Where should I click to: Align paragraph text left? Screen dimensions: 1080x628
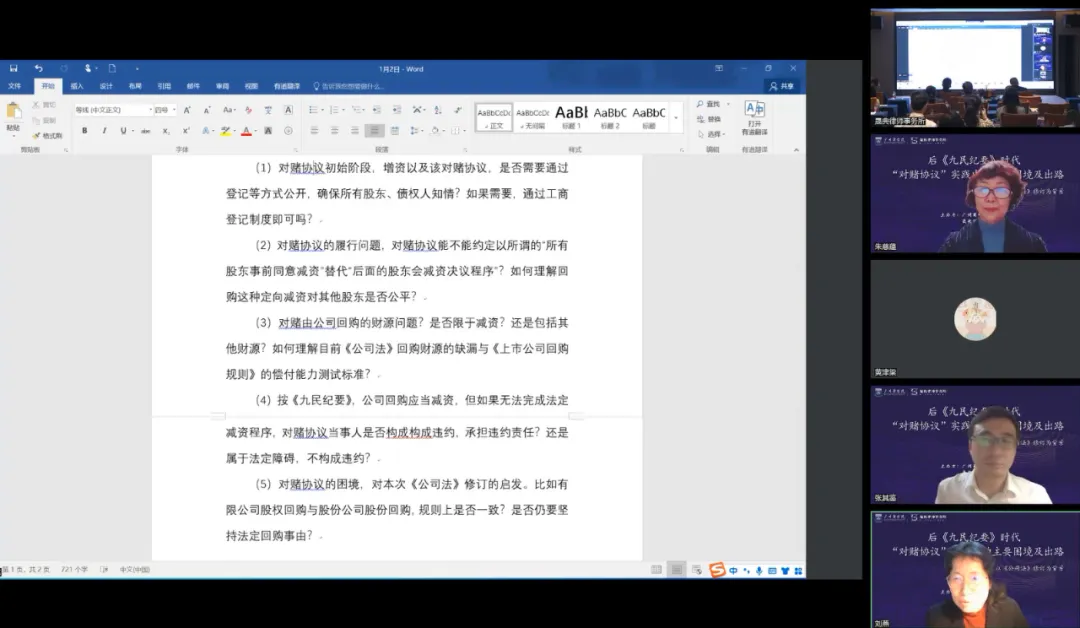click(x=314, y=130)
